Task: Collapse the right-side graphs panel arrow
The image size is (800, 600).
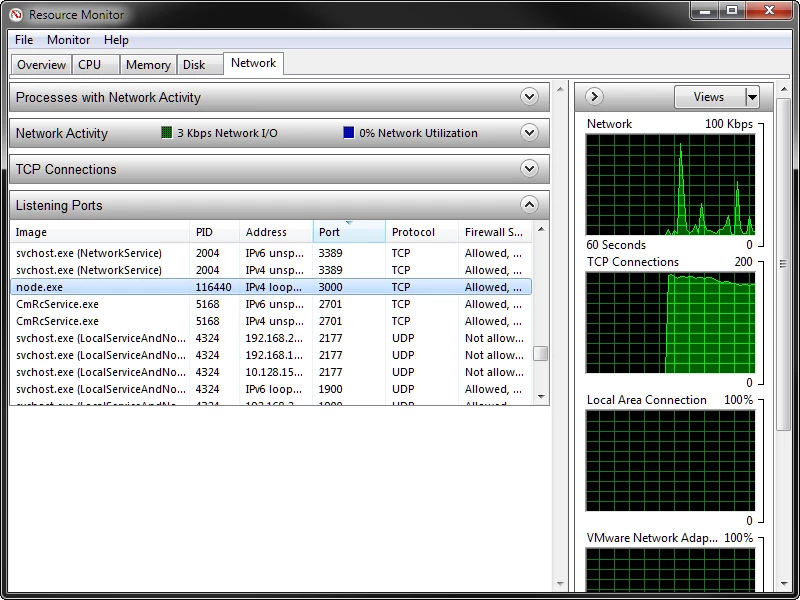Action: tap(593, 96)
